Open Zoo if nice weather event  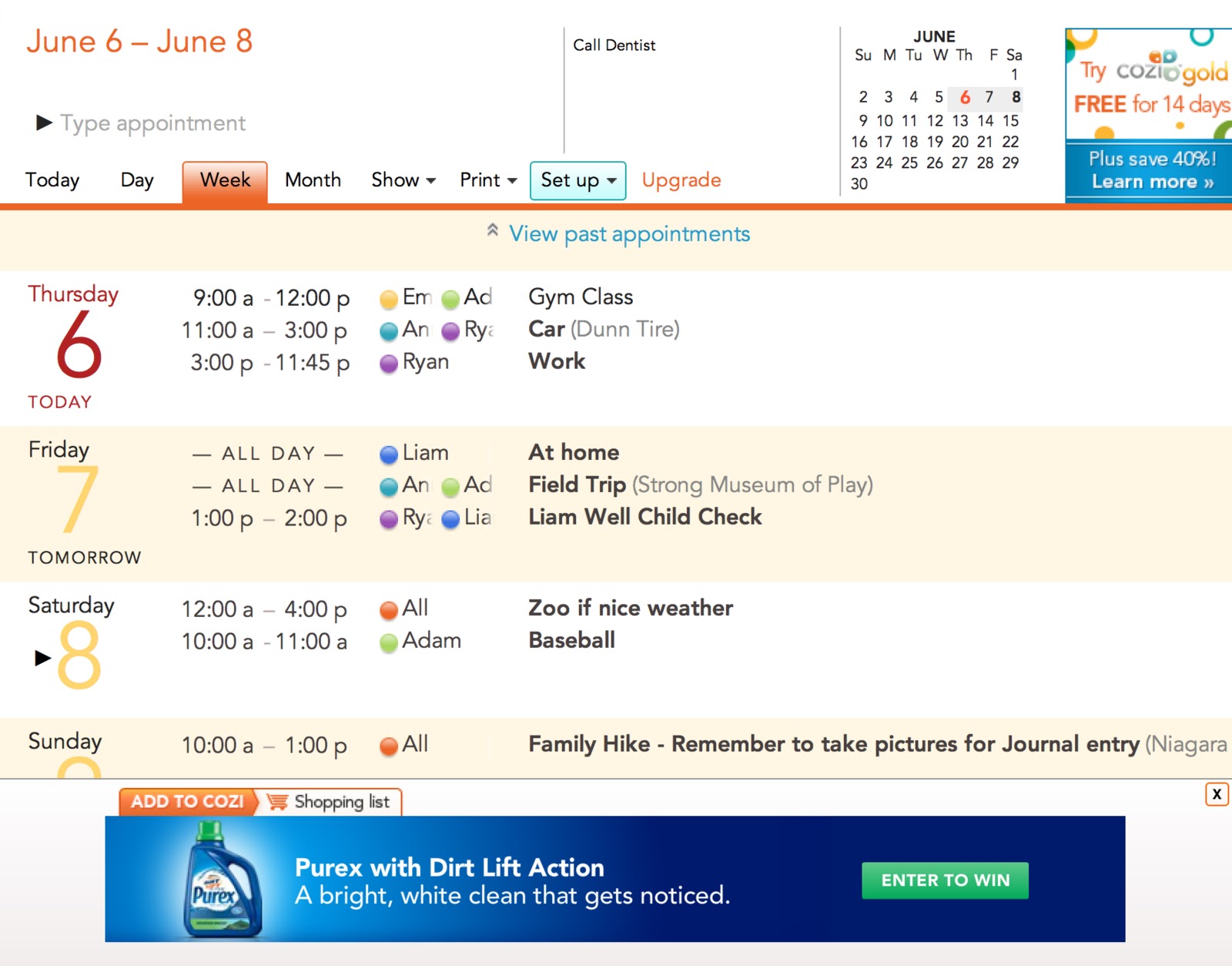click(631, 609)
